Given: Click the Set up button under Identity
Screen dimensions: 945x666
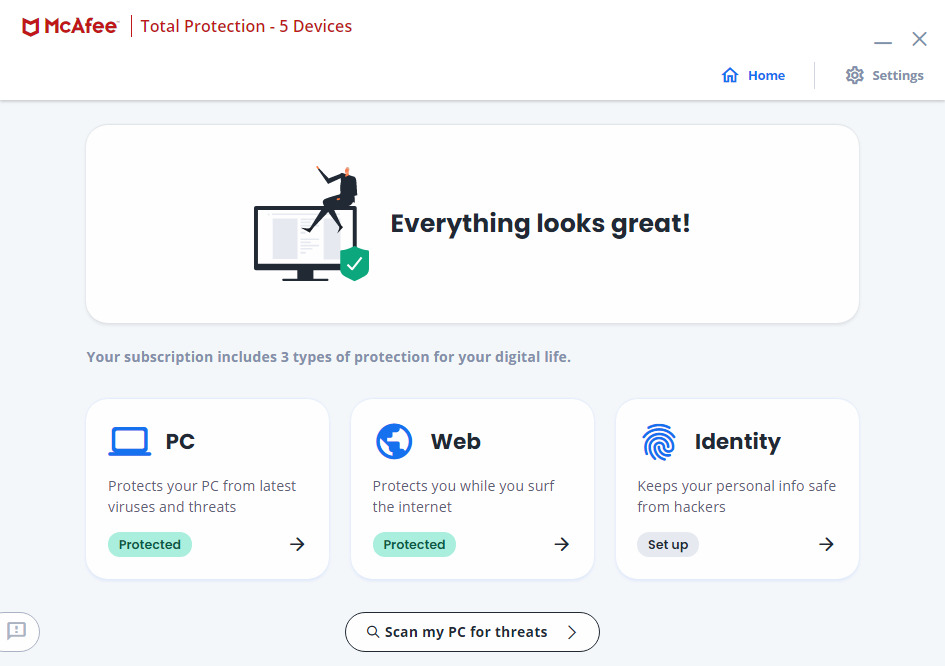Looking at the screenshot, I should (x=668, y=545).
